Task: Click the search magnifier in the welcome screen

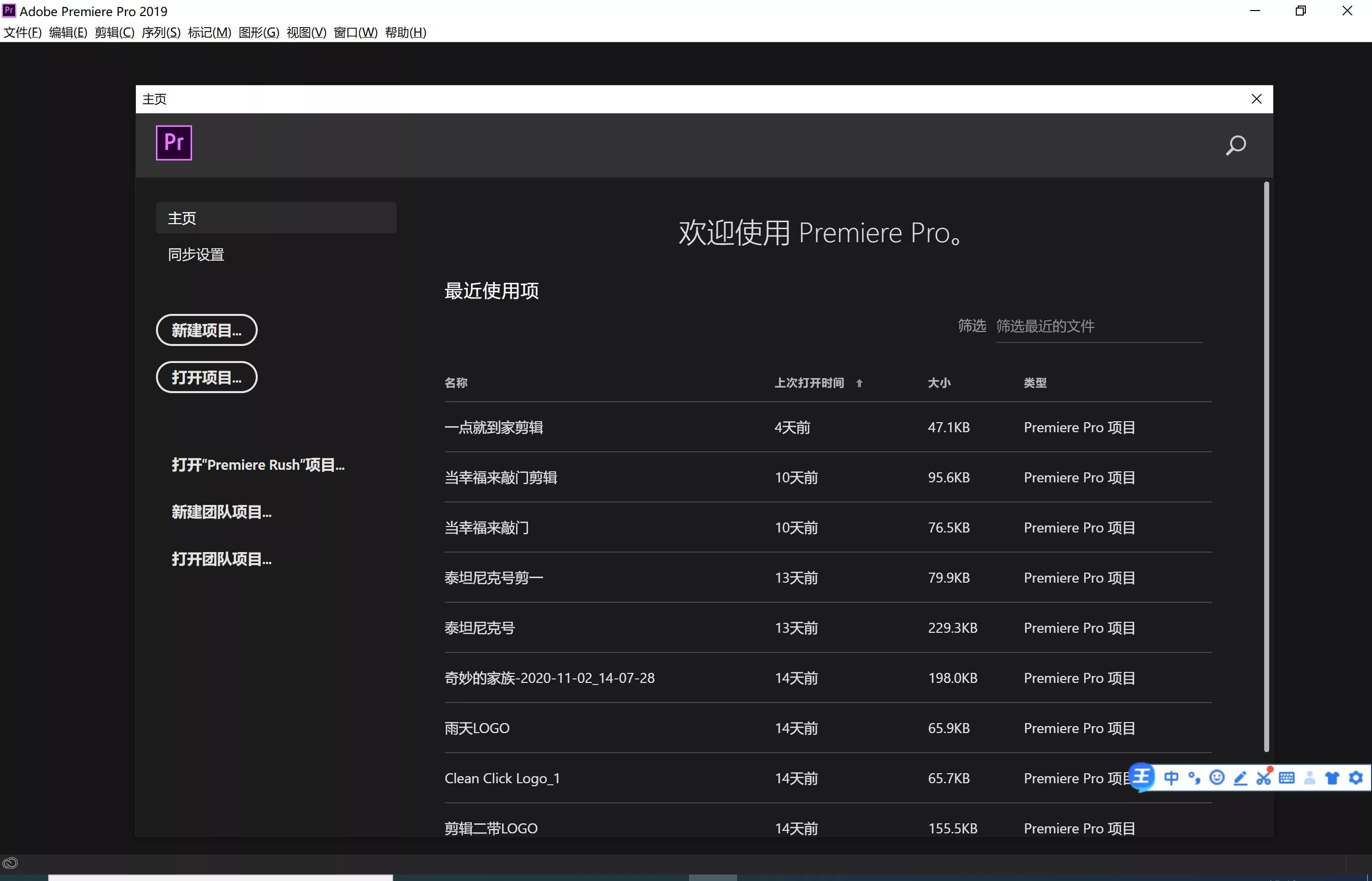Action: [1235, 145]
